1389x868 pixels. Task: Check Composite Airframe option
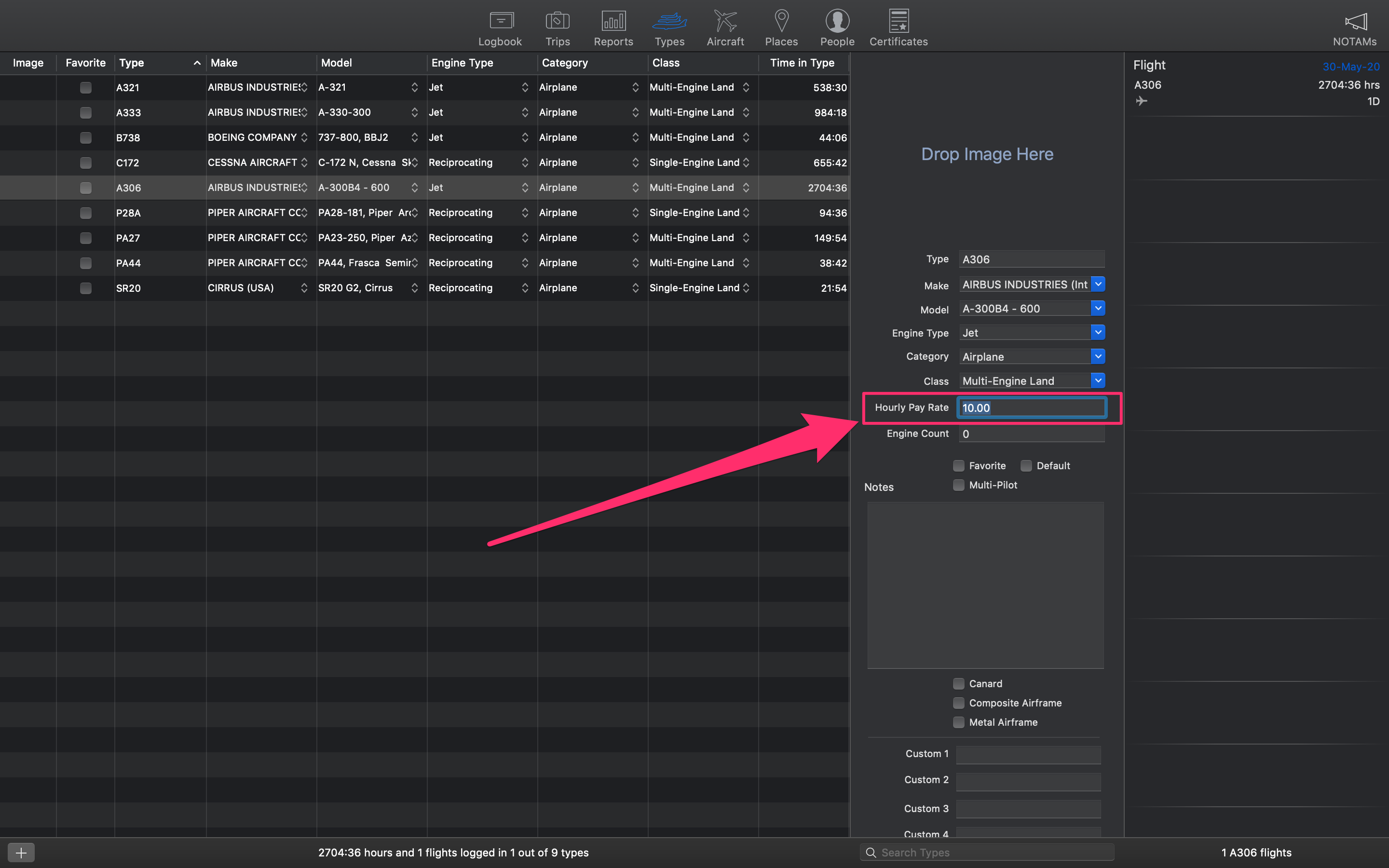pos(958,703)
